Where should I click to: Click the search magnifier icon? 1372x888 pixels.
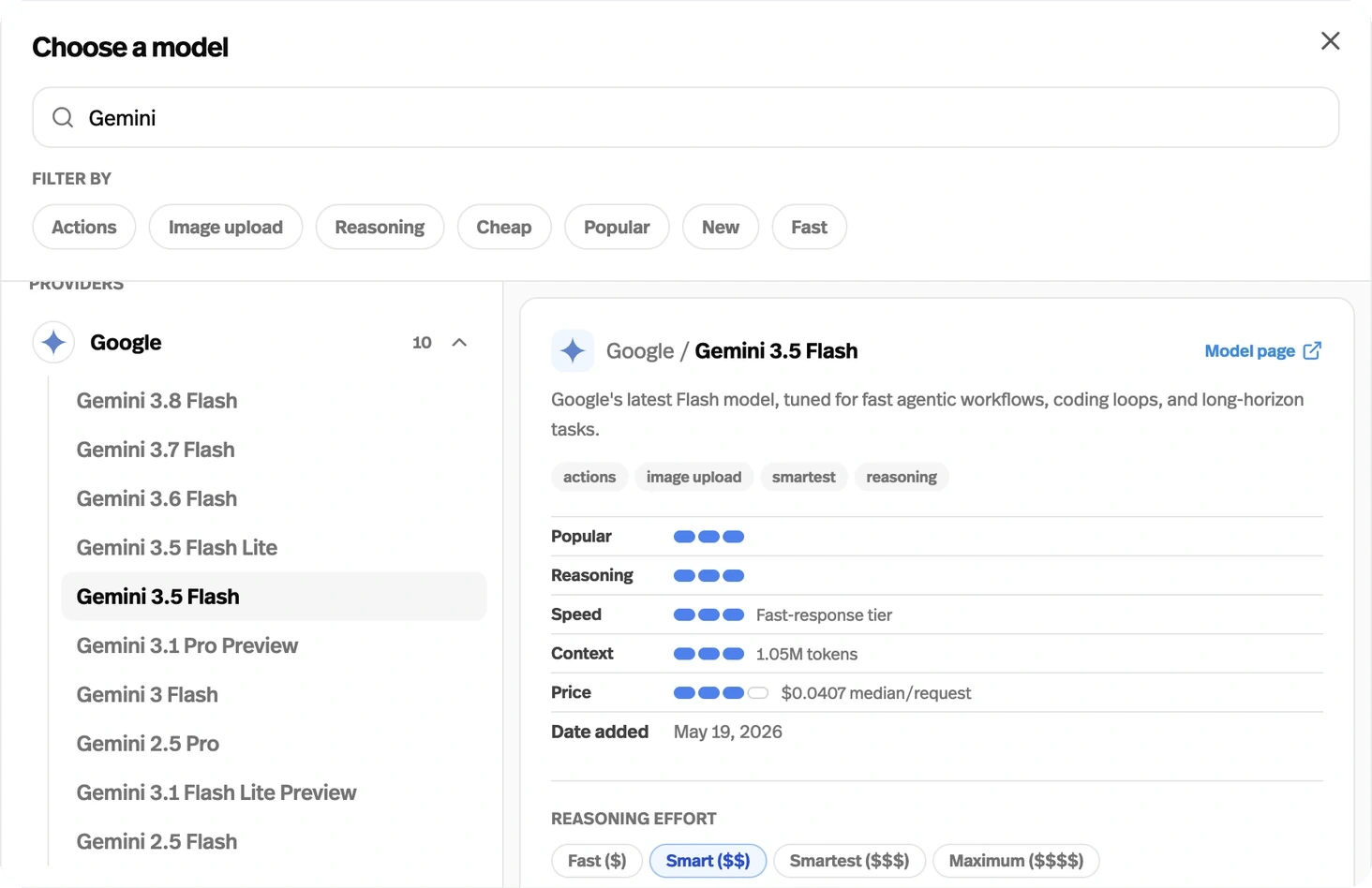coord(63,117)
